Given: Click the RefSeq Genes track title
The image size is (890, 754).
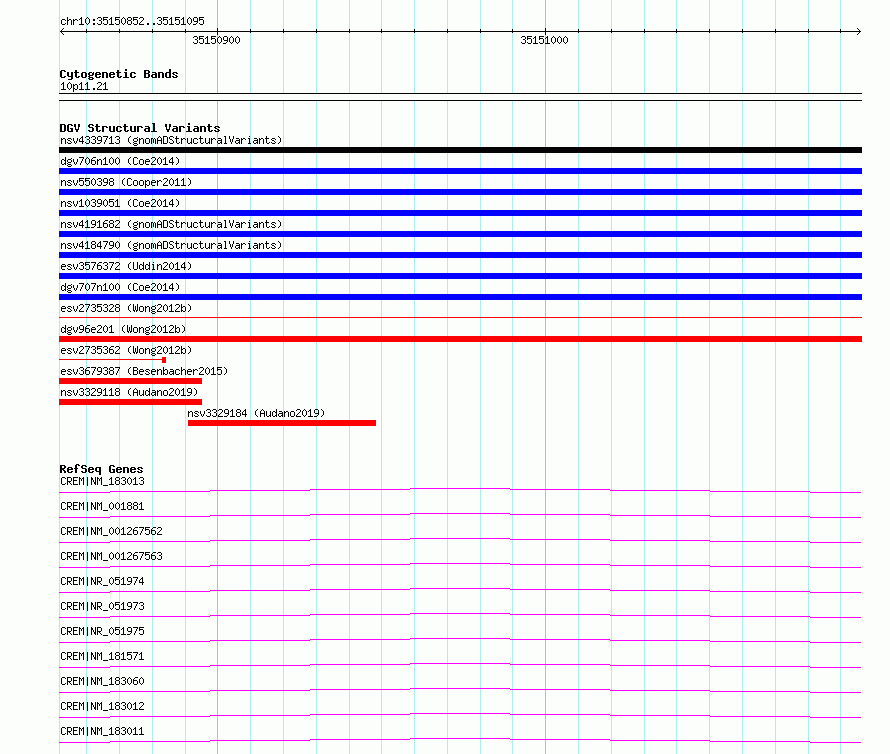Looking at the screenshot, I should [101, 470].
